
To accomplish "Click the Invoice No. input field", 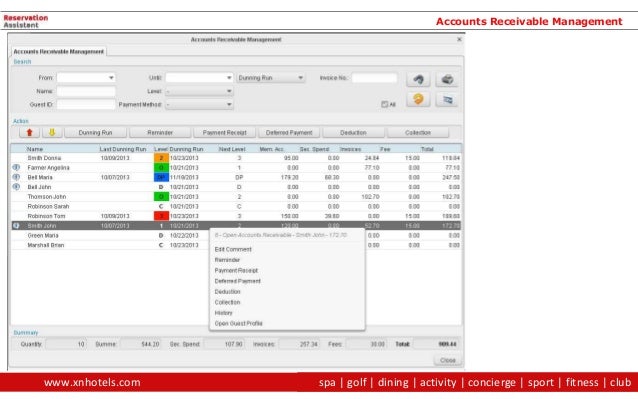I will coord(374,78).
